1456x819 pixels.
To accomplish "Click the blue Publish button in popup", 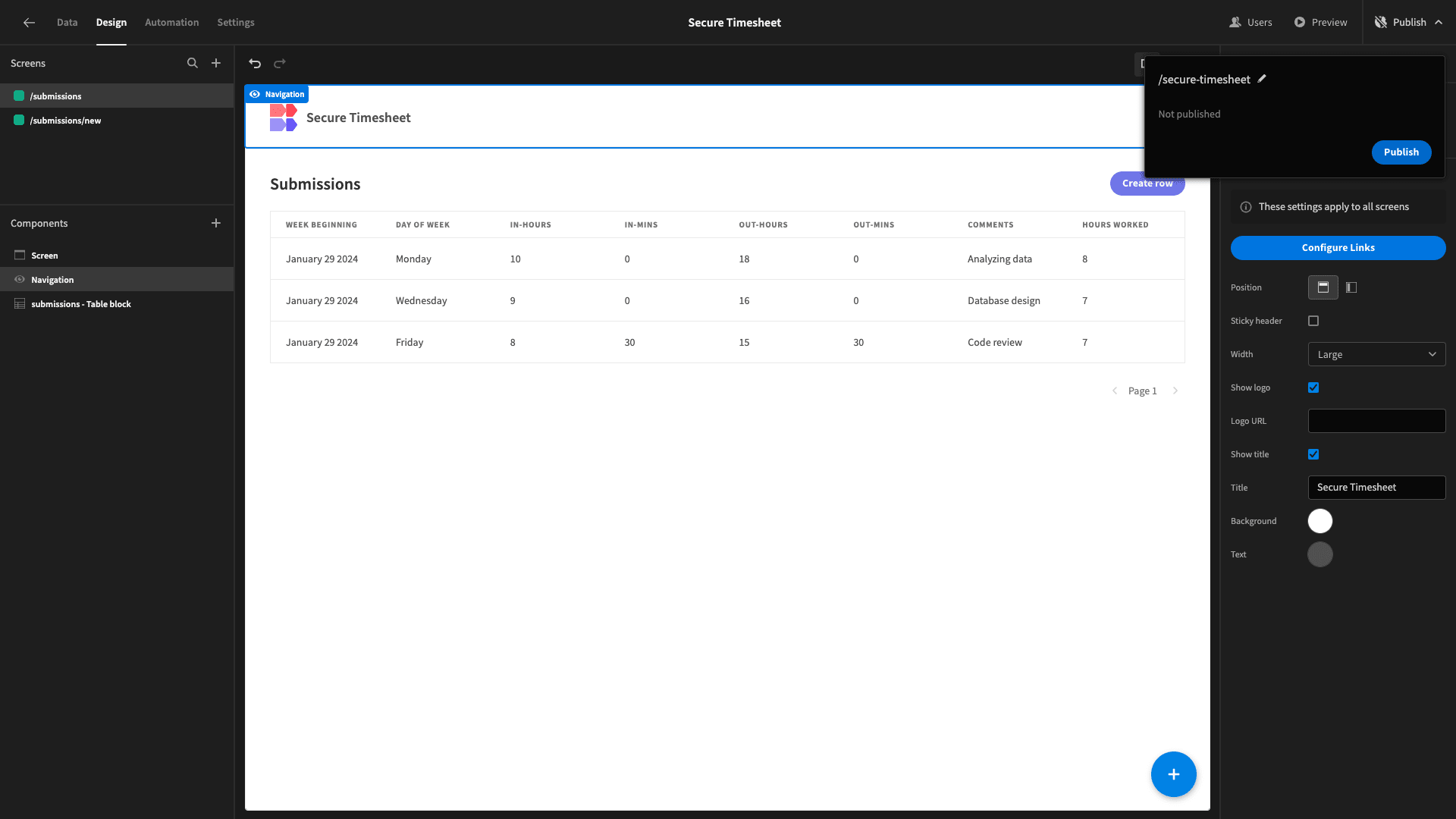I will (x=1401, y=152).
